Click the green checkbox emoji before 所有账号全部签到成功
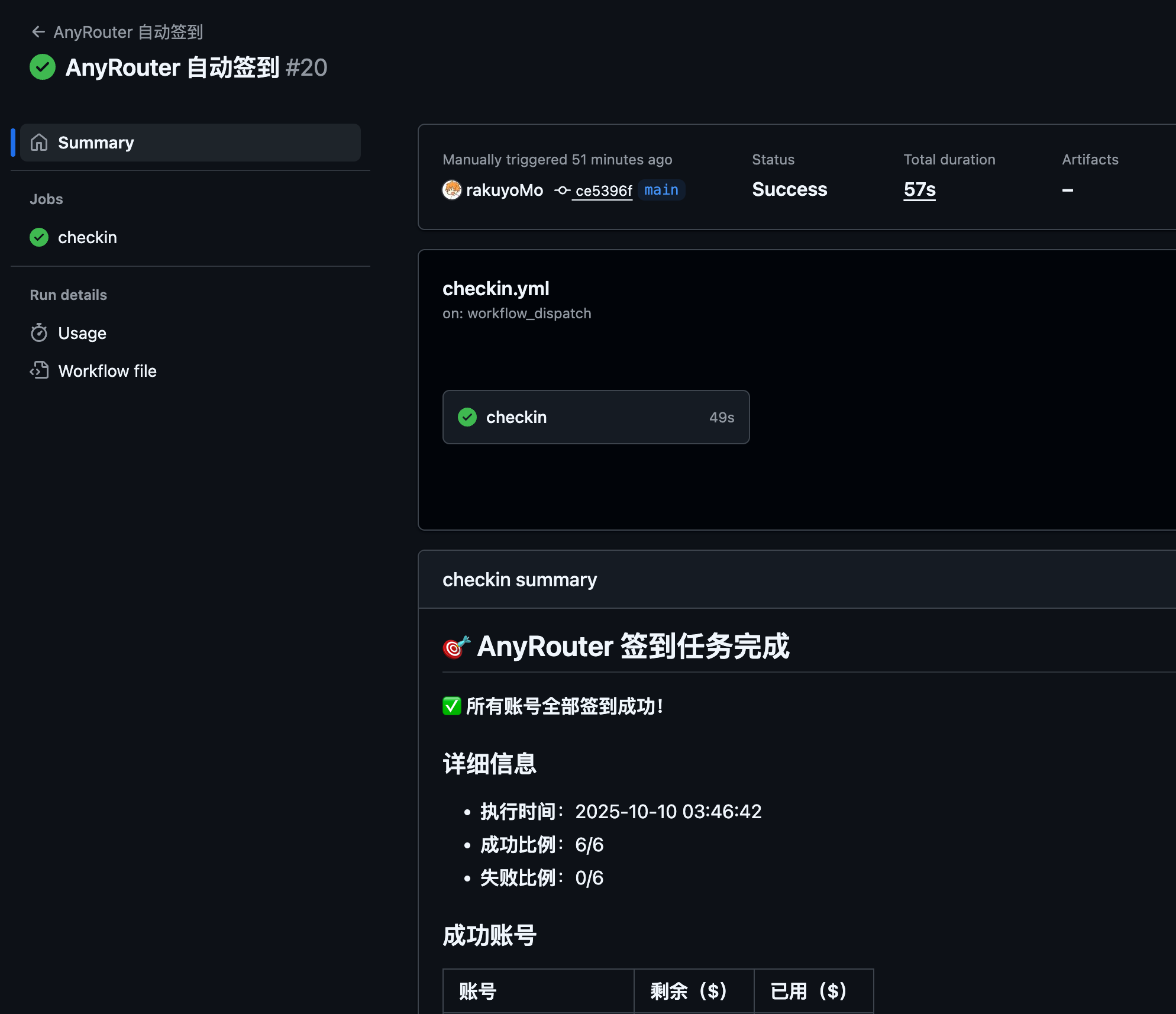1176x1014 pixels. (x=452, y=706)
